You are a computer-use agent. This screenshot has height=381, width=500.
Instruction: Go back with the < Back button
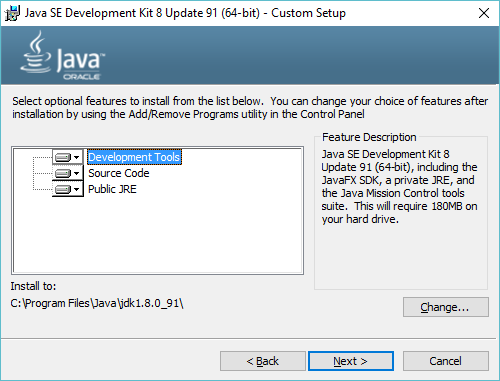coord(263,361)
